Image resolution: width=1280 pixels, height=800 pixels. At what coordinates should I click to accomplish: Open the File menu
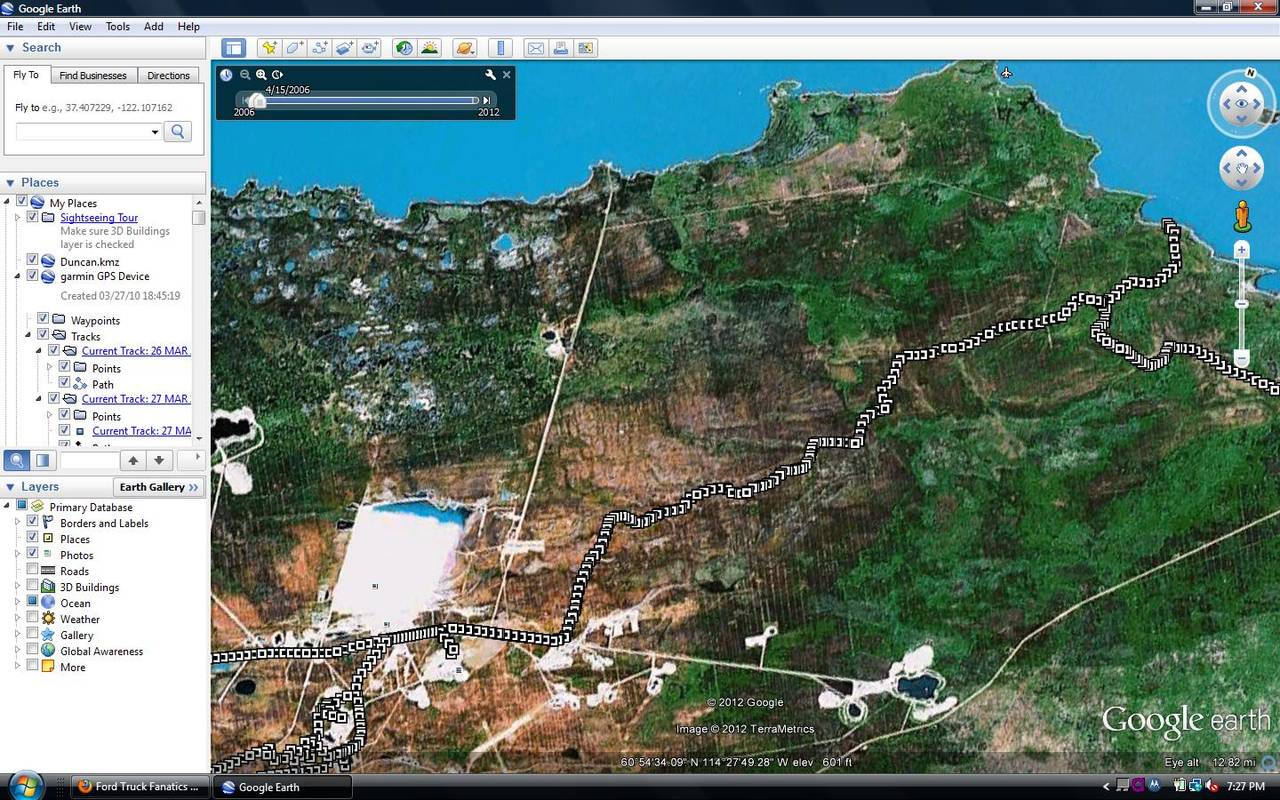pos(15,26)
